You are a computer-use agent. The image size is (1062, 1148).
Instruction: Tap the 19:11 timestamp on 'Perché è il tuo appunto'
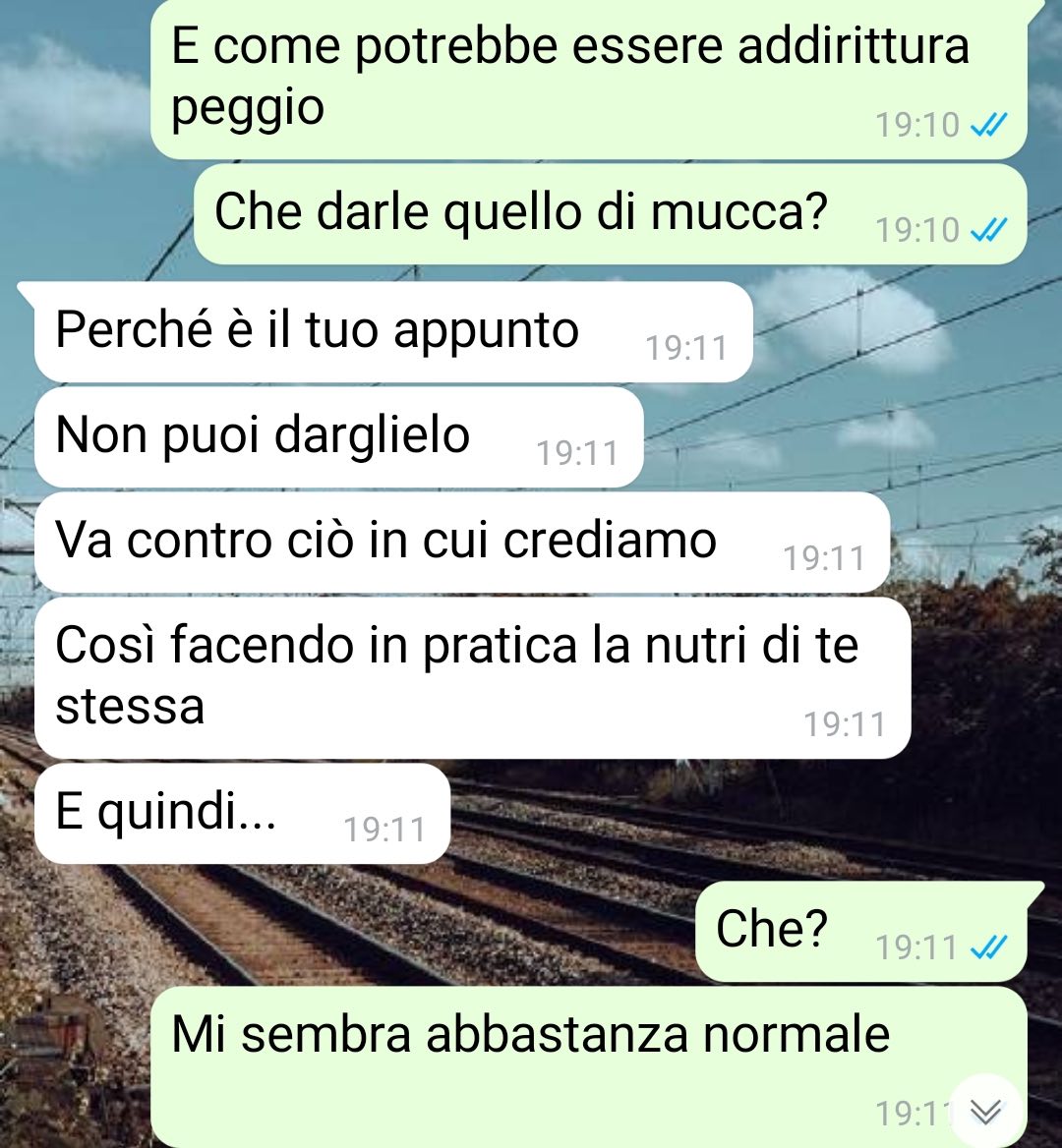686,349
